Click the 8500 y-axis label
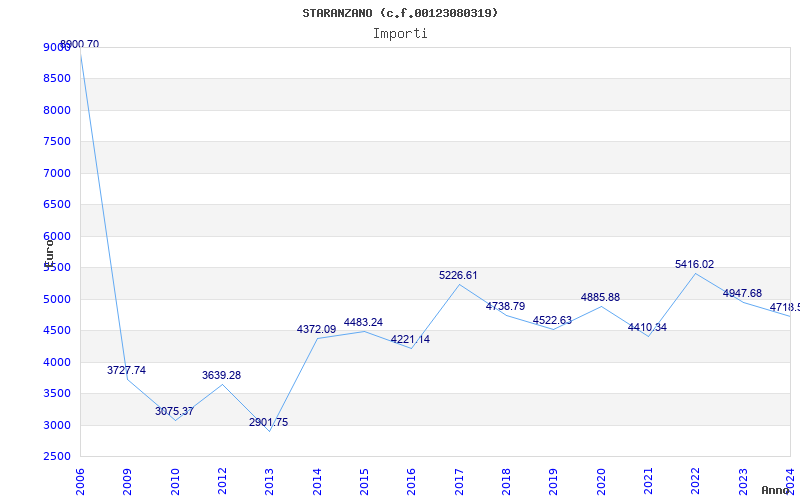800x500 pixels. [x=57, y=79]
